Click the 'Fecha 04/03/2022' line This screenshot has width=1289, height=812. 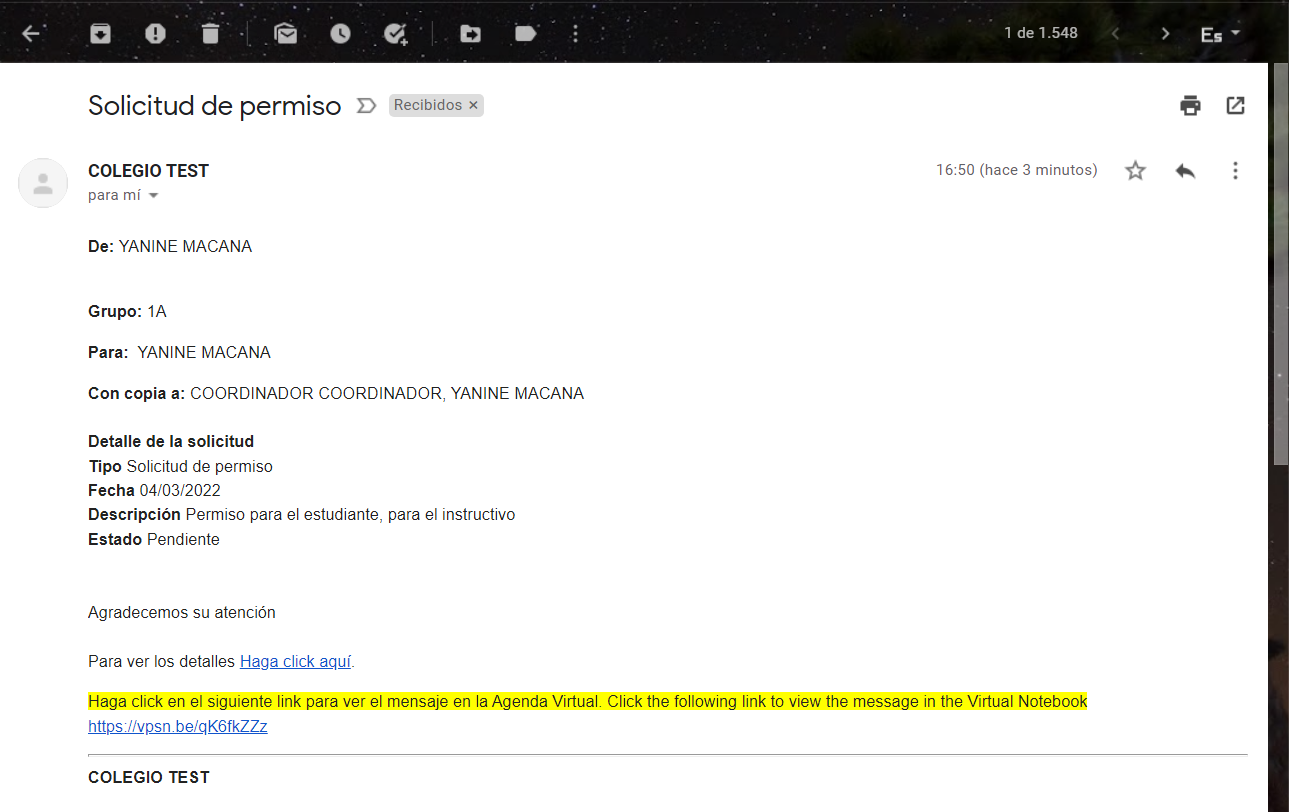click(x=154, y=490)
